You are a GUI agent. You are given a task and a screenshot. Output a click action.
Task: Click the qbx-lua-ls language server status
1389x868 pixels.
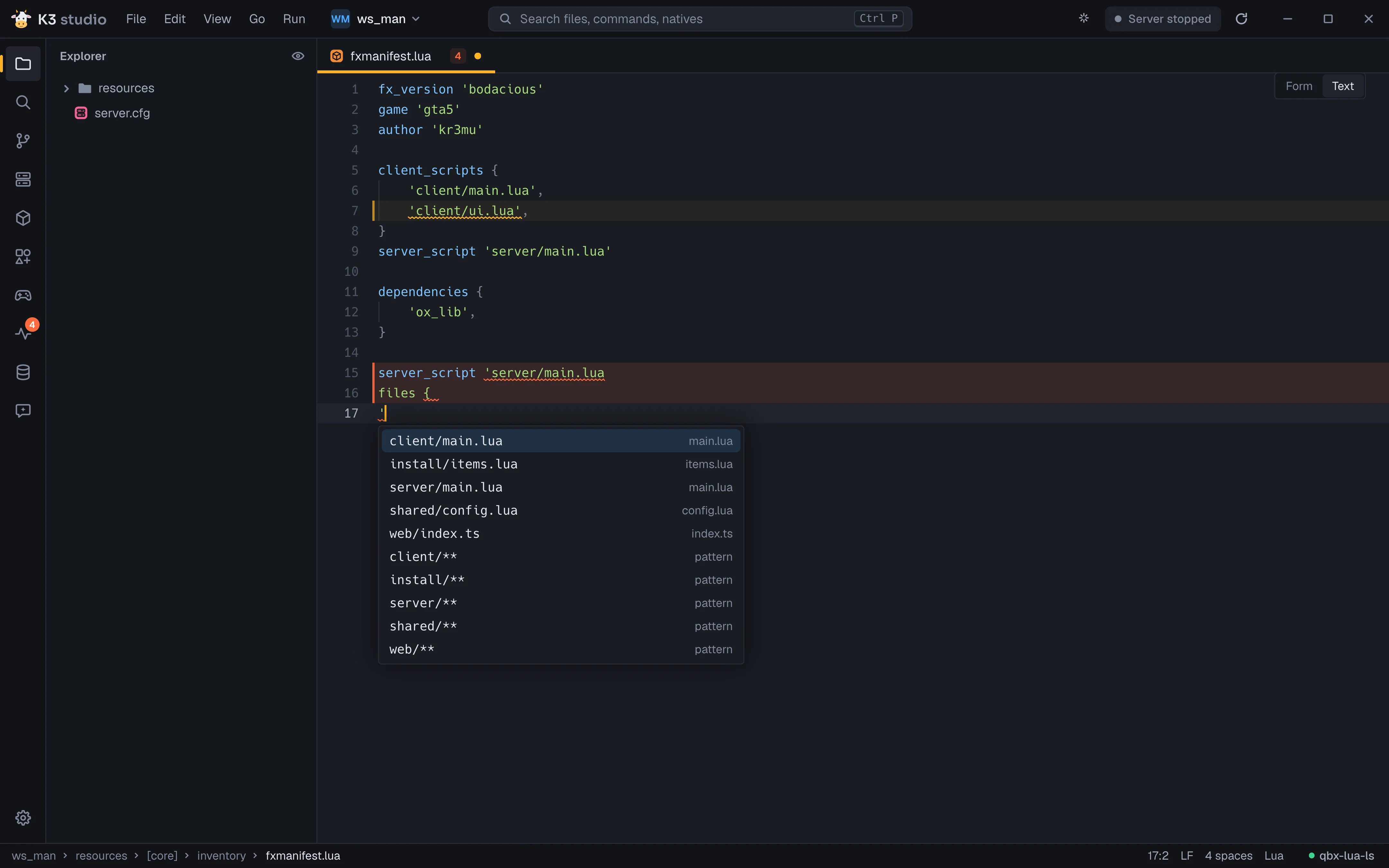1341,855
